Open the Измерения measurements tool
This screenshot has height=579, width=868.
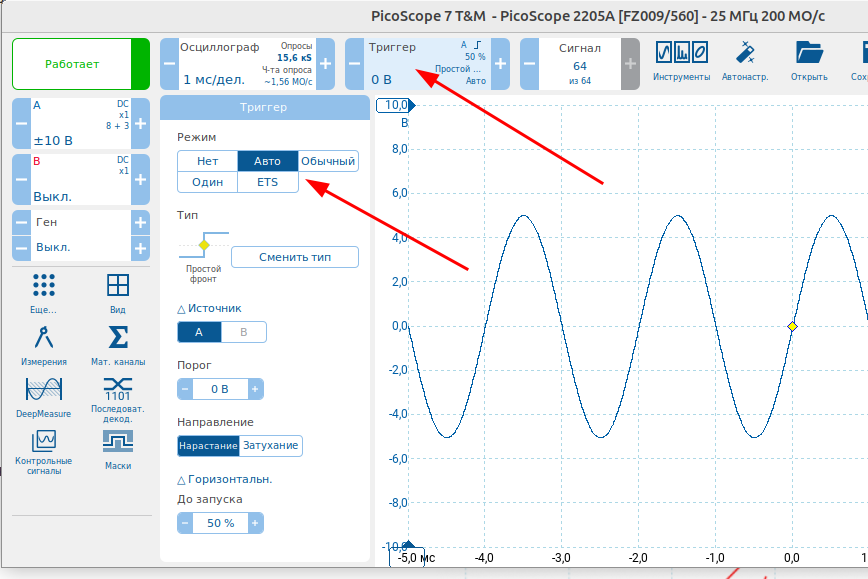tap(42, 345)
